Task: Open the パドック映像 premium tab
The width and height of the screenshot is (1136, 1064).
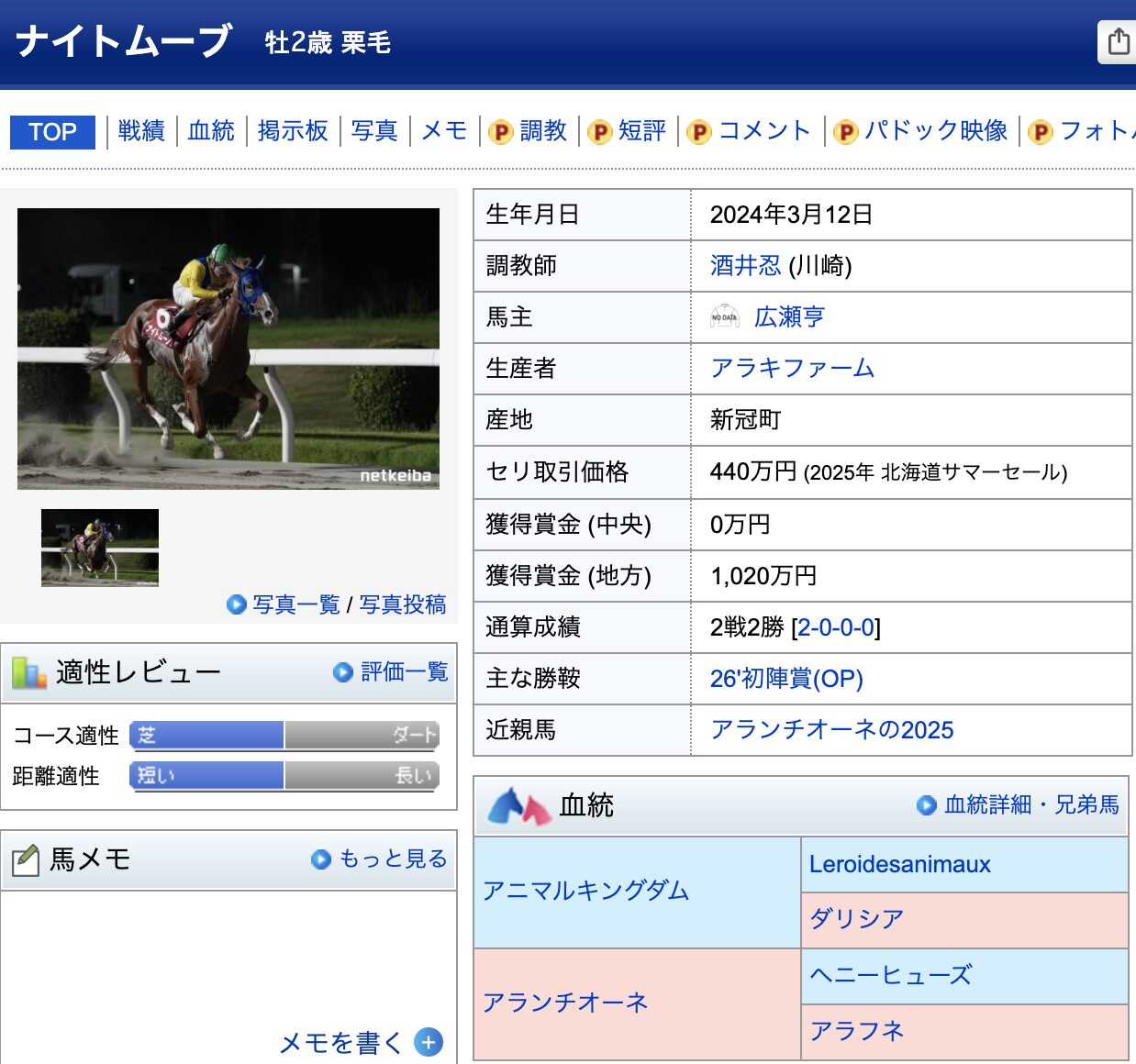Action: (x=936, y=131)
